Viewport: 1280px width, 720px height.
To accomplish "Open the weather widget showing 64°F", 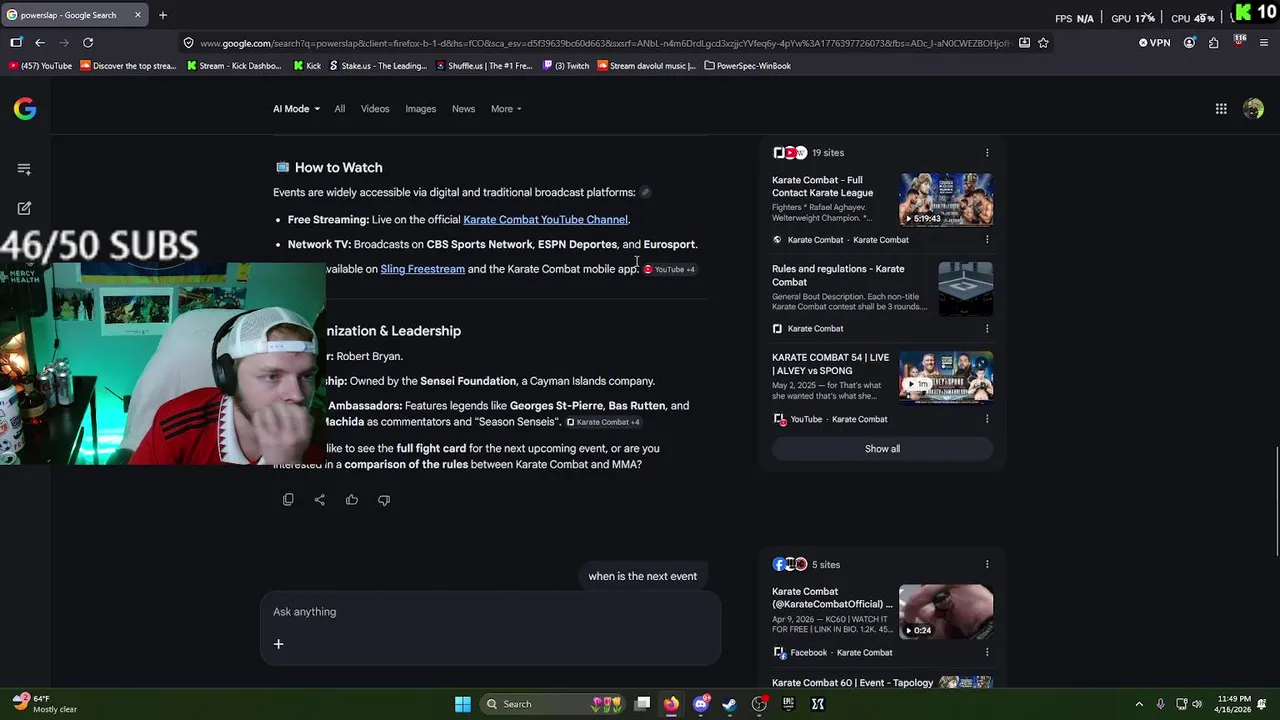I will click(x=45, y=704).
